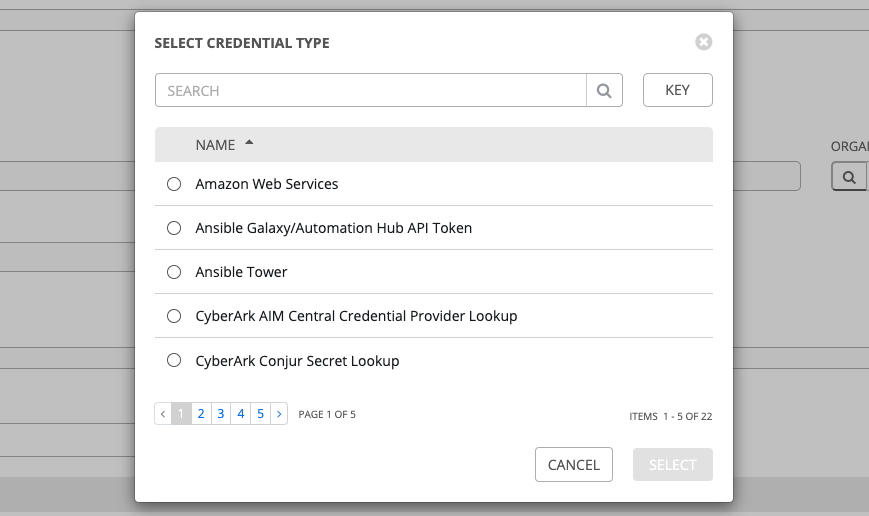Click the NAME column header
Viewport: 869px width, 516px height.
(215, 145)
